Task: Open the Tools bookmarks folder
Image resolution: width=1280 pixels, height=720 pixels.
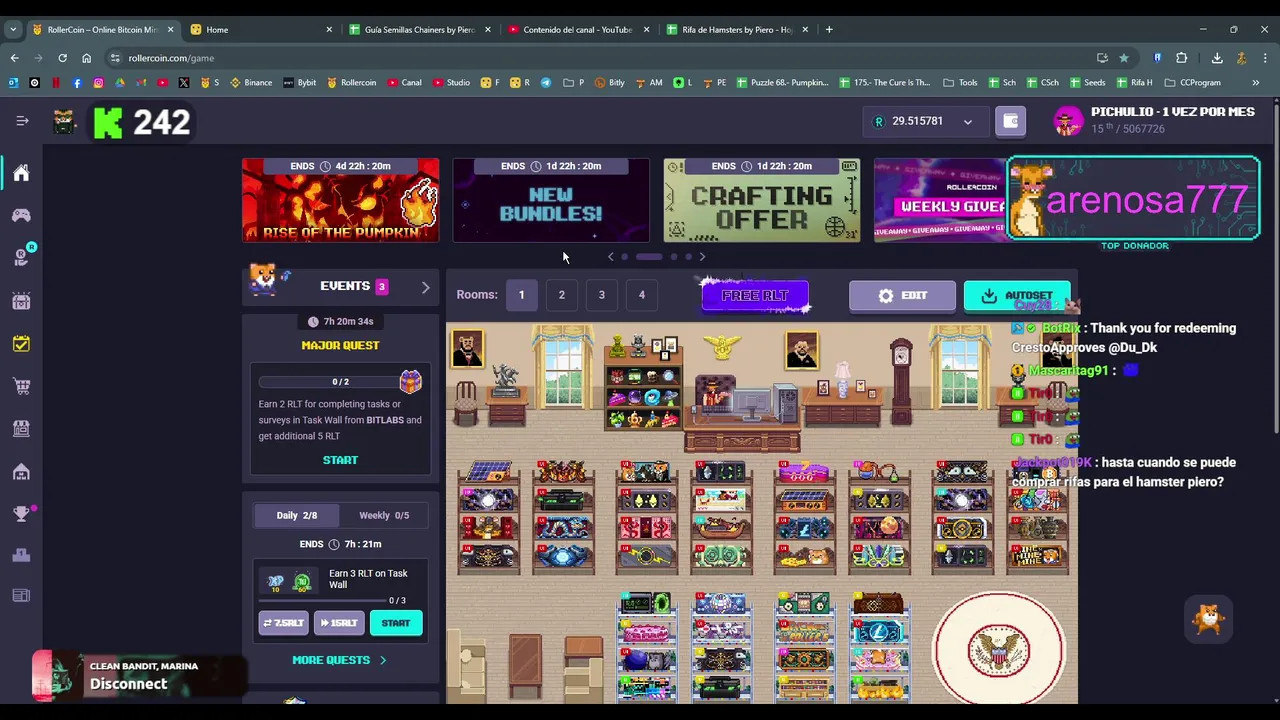Action: [x=961, y=83]
